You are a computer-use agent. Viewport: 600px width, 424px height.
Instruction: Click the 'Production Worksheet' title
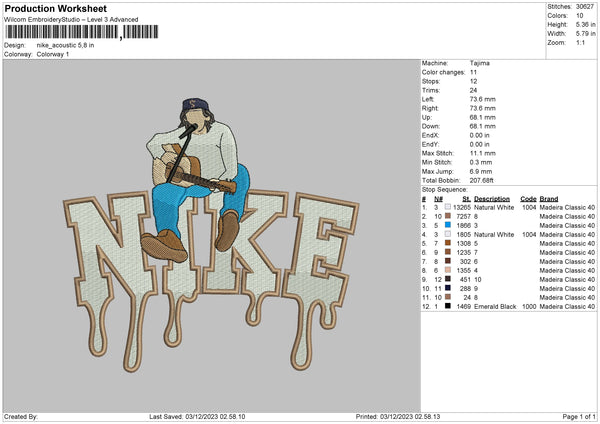coord(56,8)
